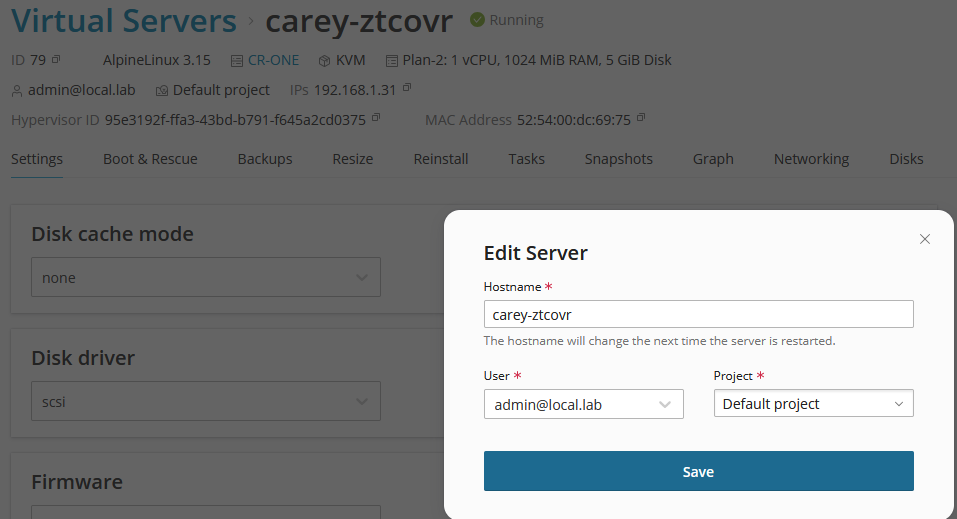Switch to the Disks tab

(x=906, y=159)
